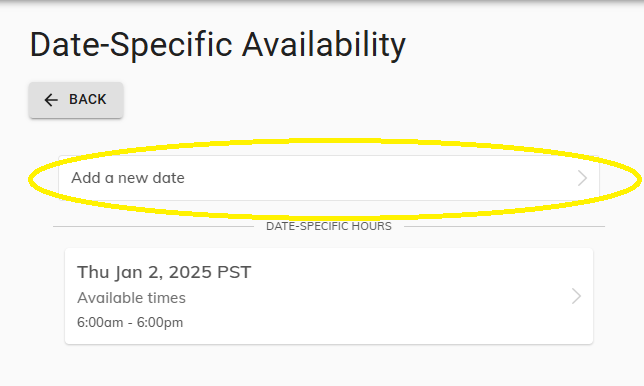Click the Date-Specific Availability heading
Image resolution: width=644 pixels, height=386 pixels.
click(x=218, y=45)
